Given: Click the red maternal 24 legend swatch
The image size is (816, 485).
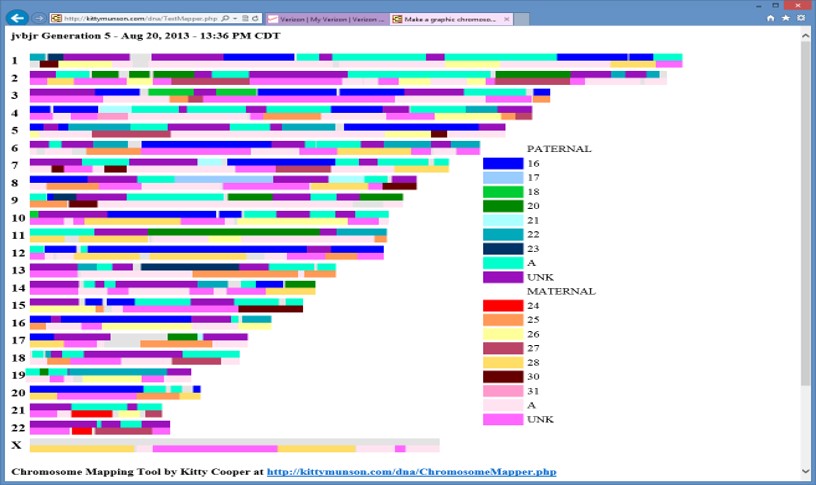Looking at the screenshot, I should [x=503, y=305].
